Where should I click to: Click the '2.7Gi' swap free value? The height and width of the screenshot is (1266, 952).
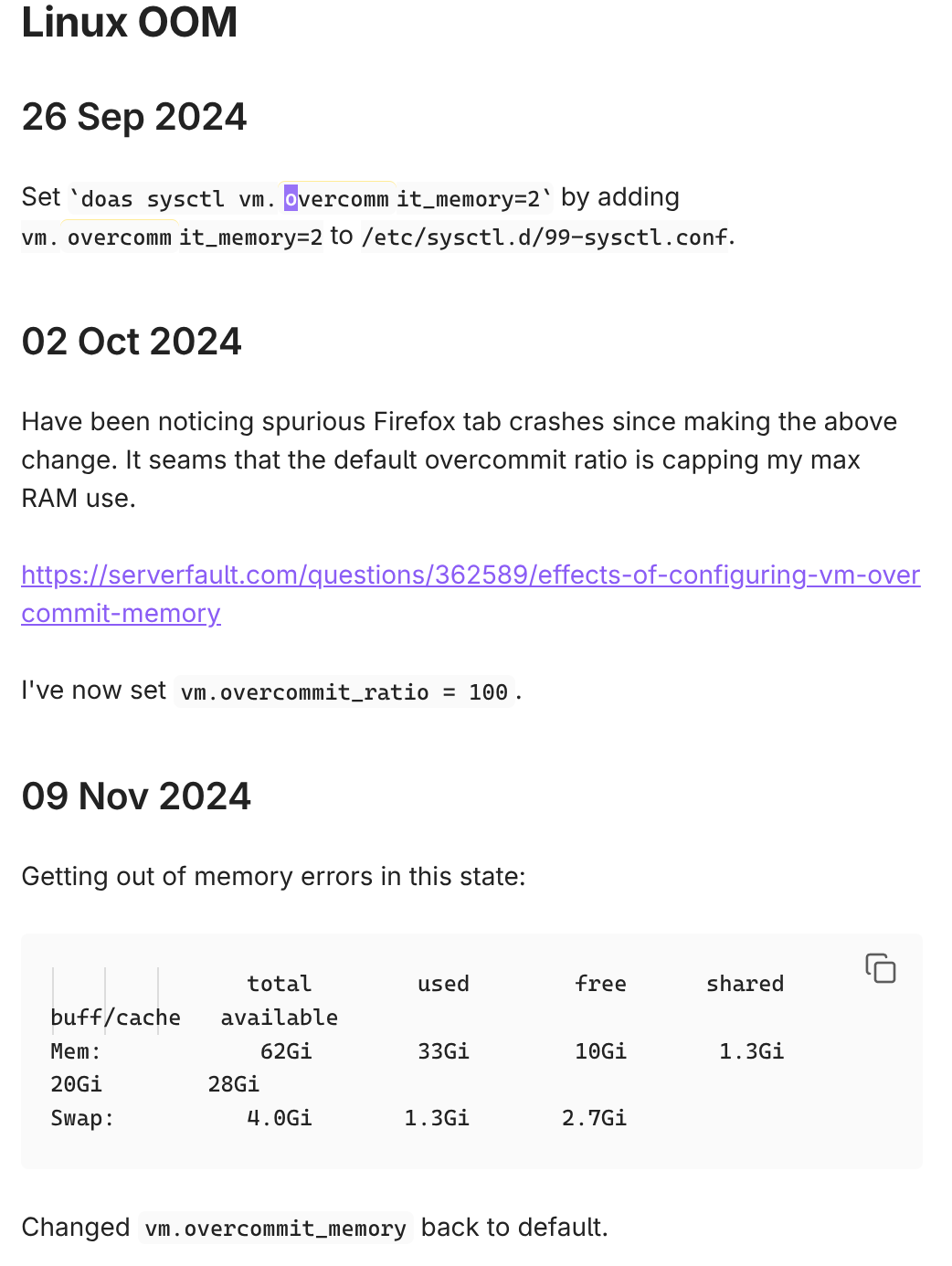click(x=594, y=1118)
